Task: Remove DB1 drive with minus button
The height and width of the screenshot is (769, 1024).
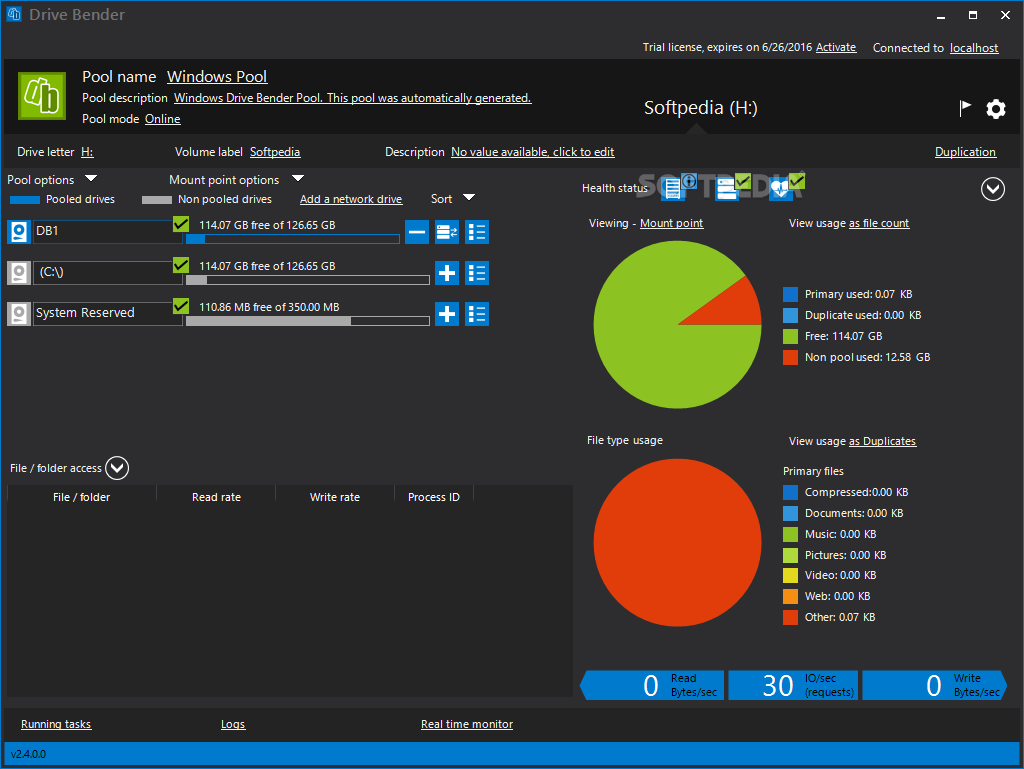Action: point(417,232)
